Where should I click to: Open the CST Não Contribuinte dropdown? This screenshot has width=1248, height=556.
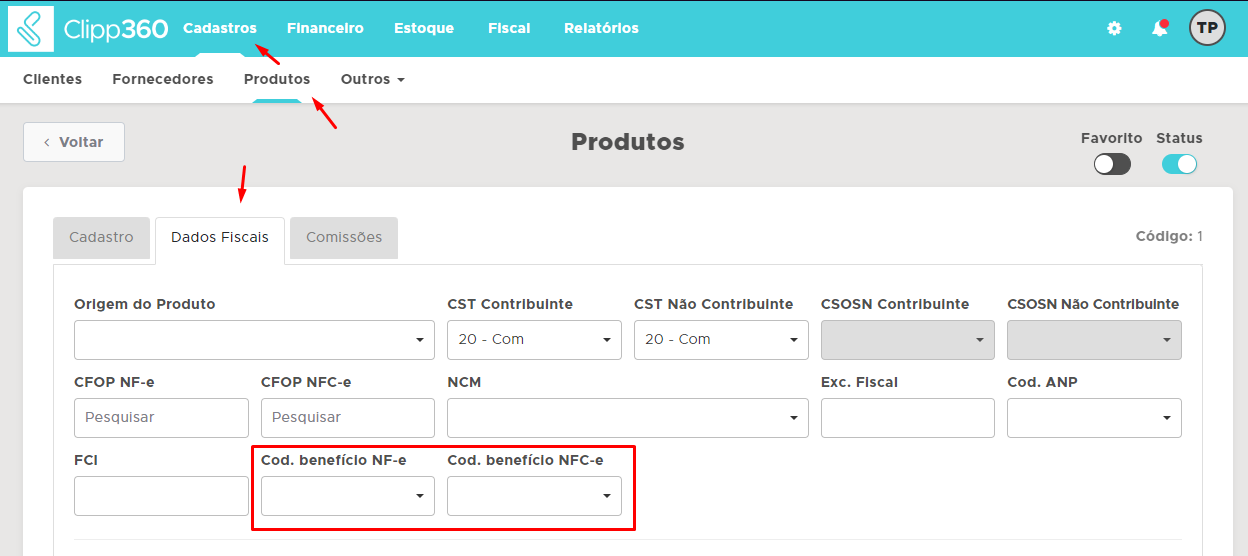tap(721, 340)
